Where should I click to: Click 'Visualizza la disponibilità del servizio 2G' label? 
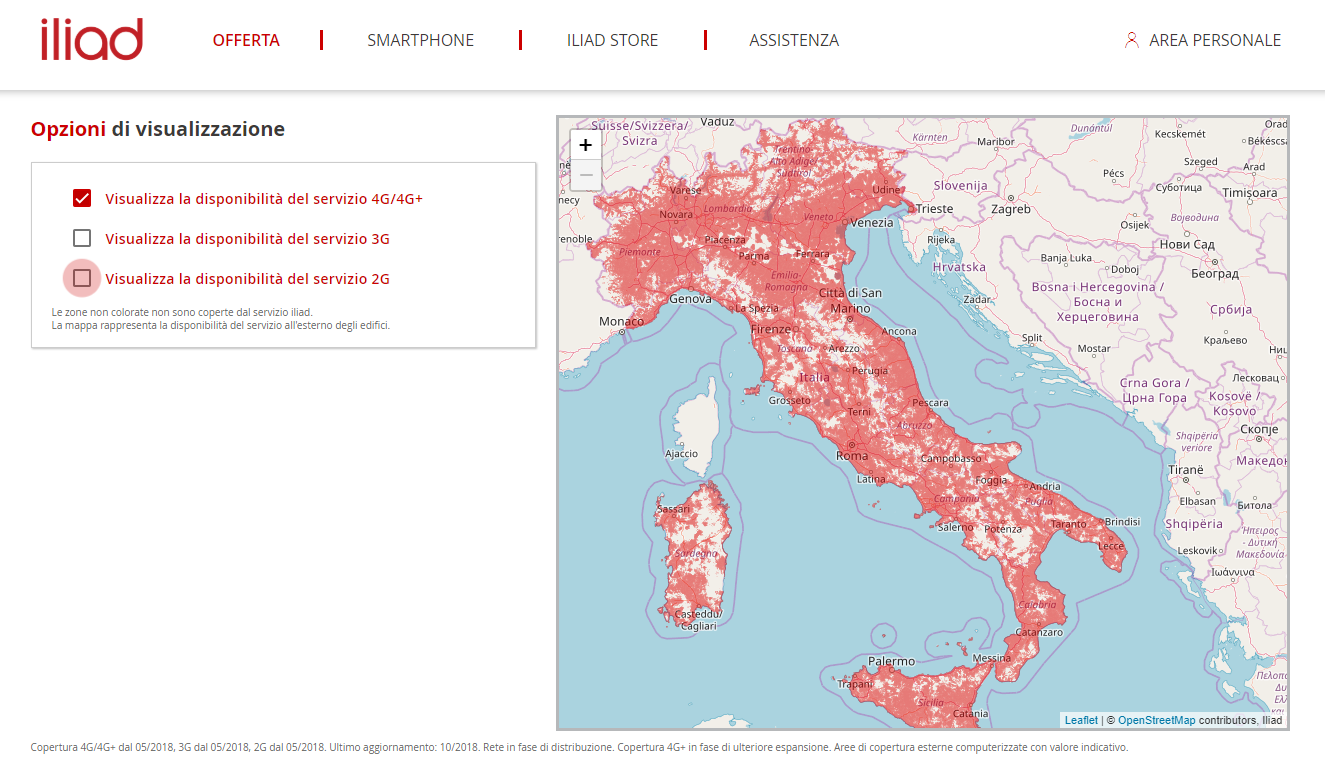click(247, 279)
